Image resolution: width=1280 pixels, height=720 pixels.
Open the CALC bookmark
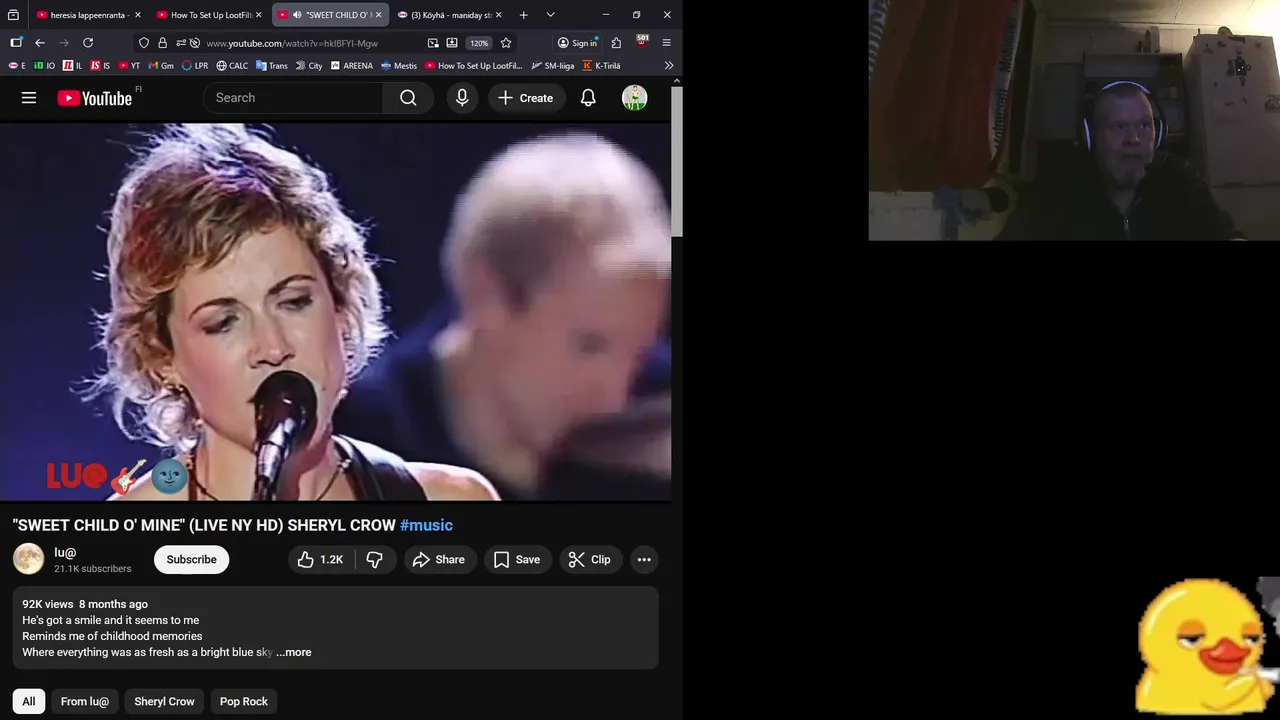pos(232,66)
